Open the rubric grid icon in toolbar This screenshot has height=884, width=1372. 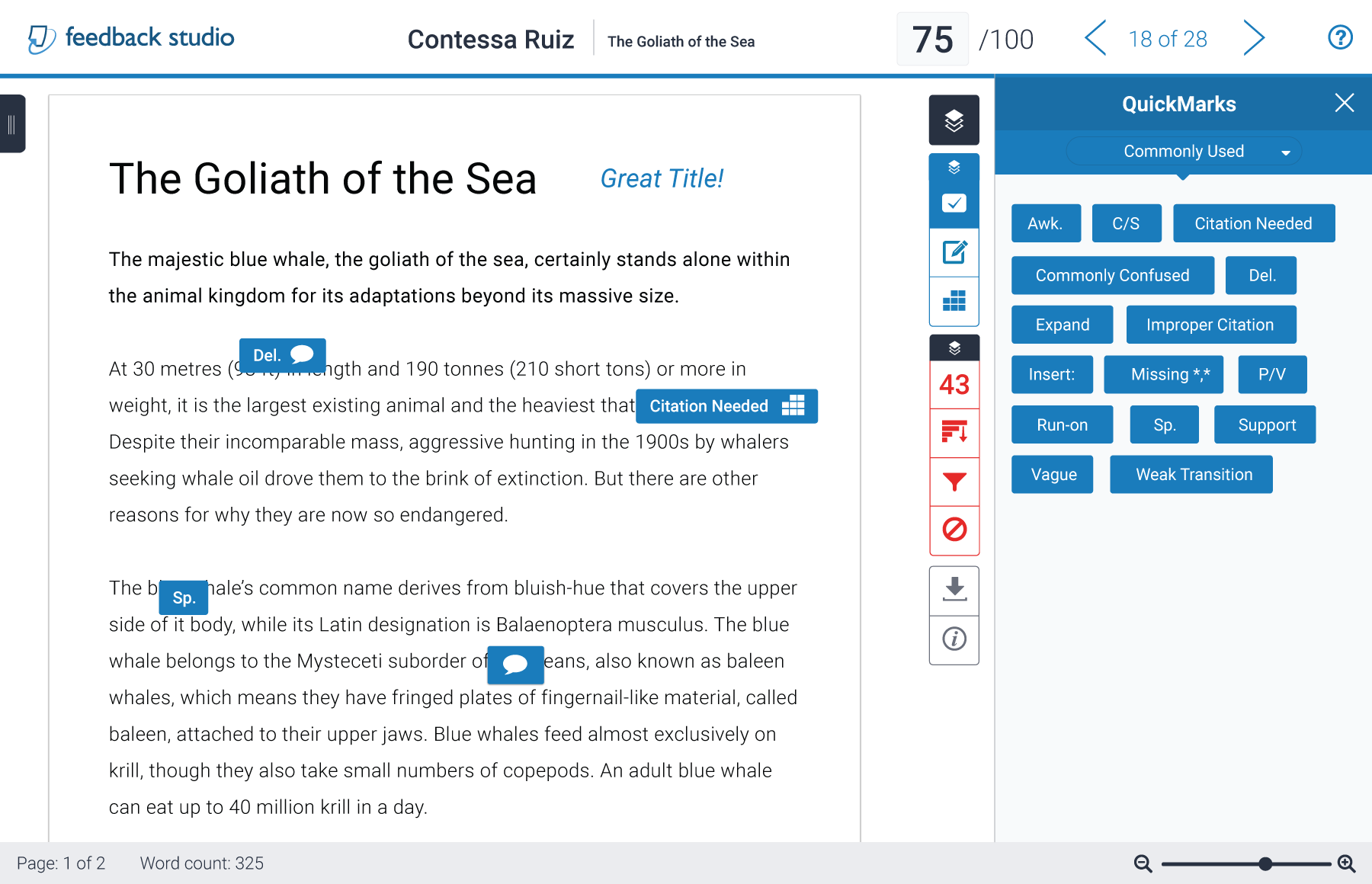click(x=954, y=301)
